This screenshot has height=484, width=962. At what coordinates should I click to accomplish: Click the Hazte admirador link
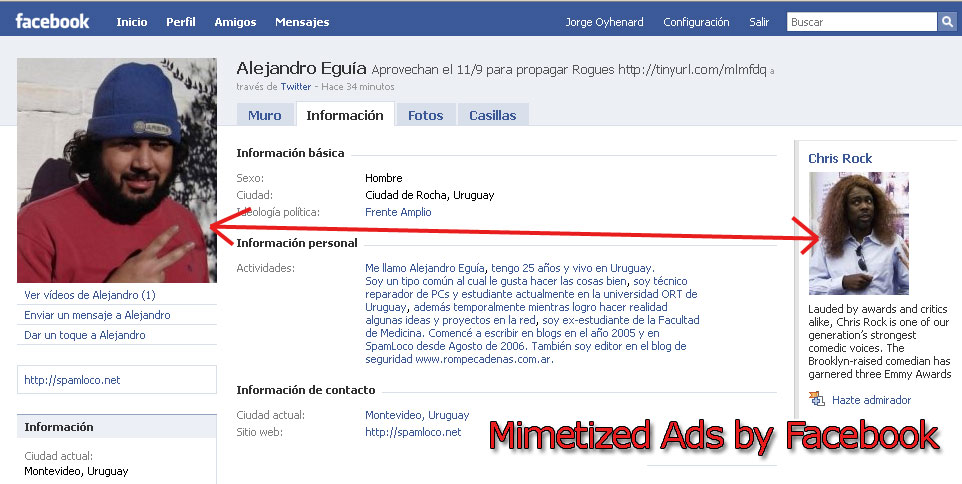tap(871, 400)
